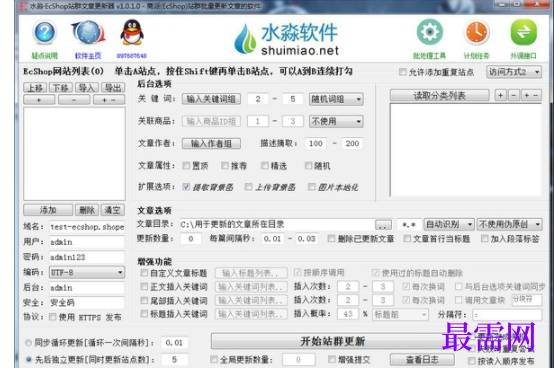Click the 导入 import button
The image size is (554, 368).
click(x=87, y=88)
